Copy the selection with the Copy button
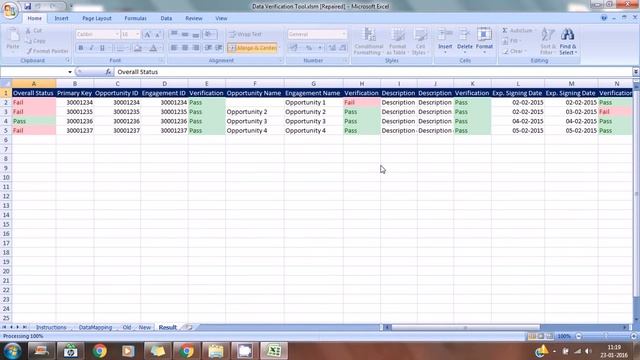This screenshot has height=360, width=640. 36,41
